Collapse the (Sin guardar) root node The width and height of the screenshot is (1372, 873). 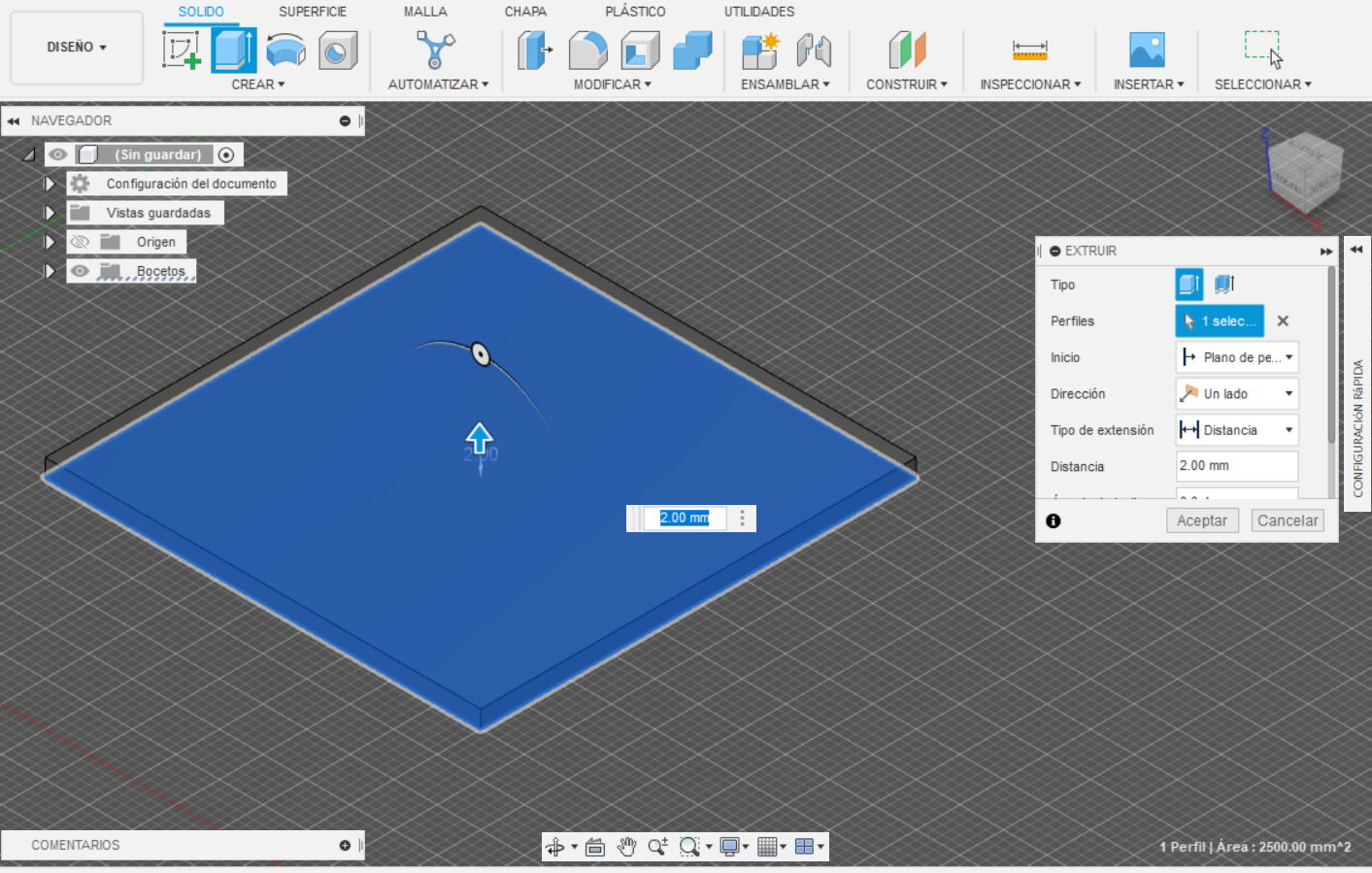coord(29,154)
